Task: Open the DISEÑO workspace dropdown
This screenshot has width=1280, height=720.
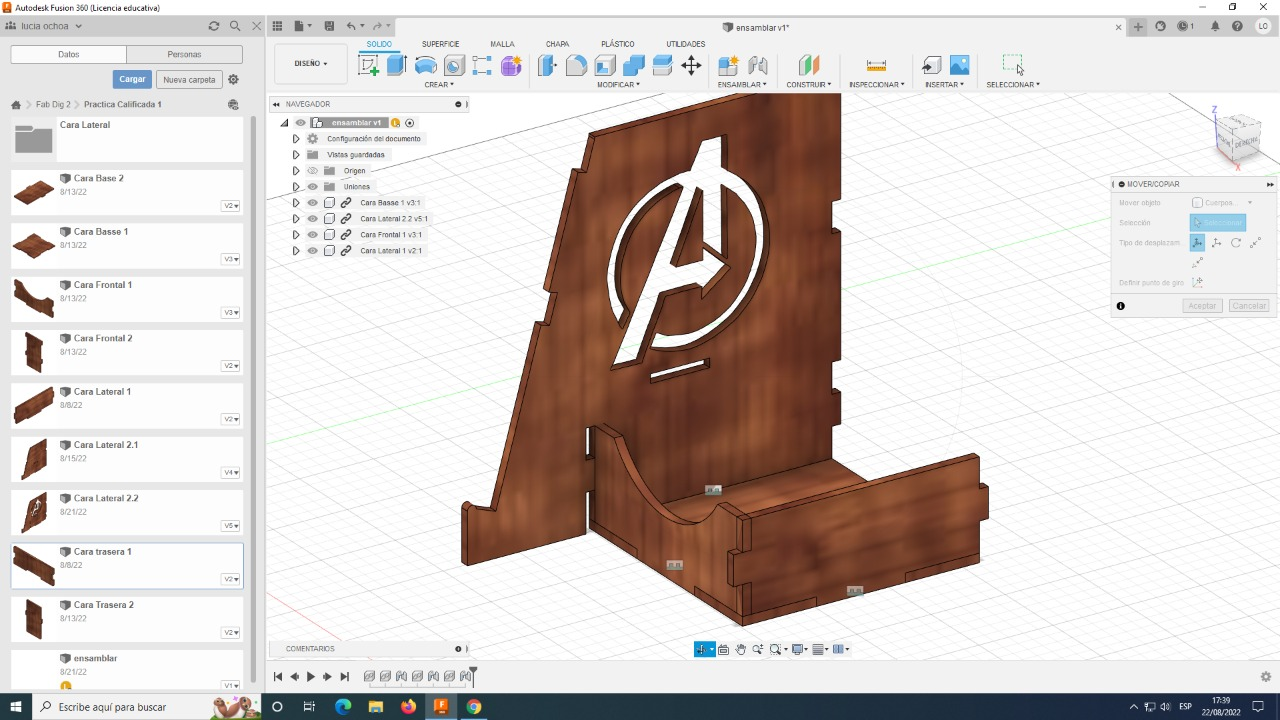Action: 311,63
